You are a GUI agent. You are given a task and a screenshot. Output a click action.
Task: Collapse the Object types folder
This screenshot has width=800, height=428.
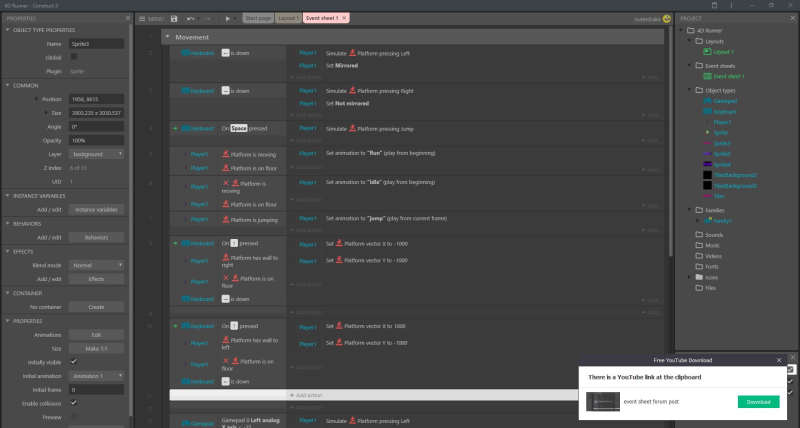point(690,90)
